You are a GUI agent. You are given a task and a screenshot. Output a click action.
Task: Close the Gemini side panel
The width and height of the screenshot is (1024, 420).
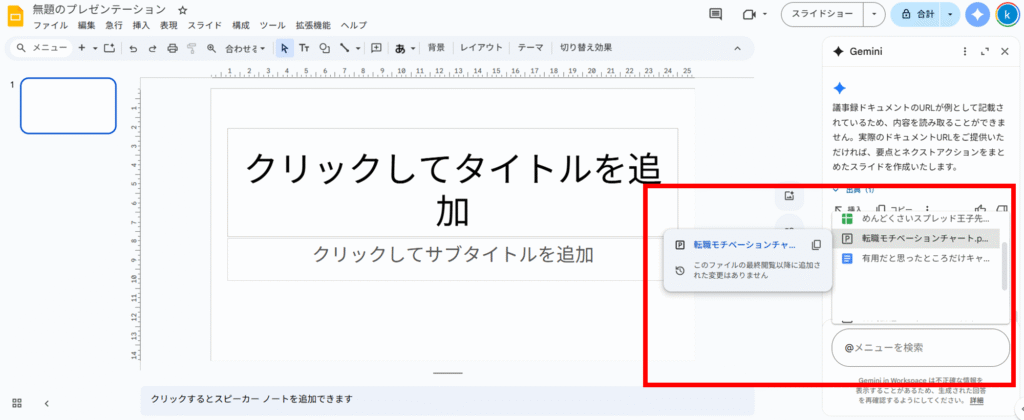click(x=1004, y=51)
